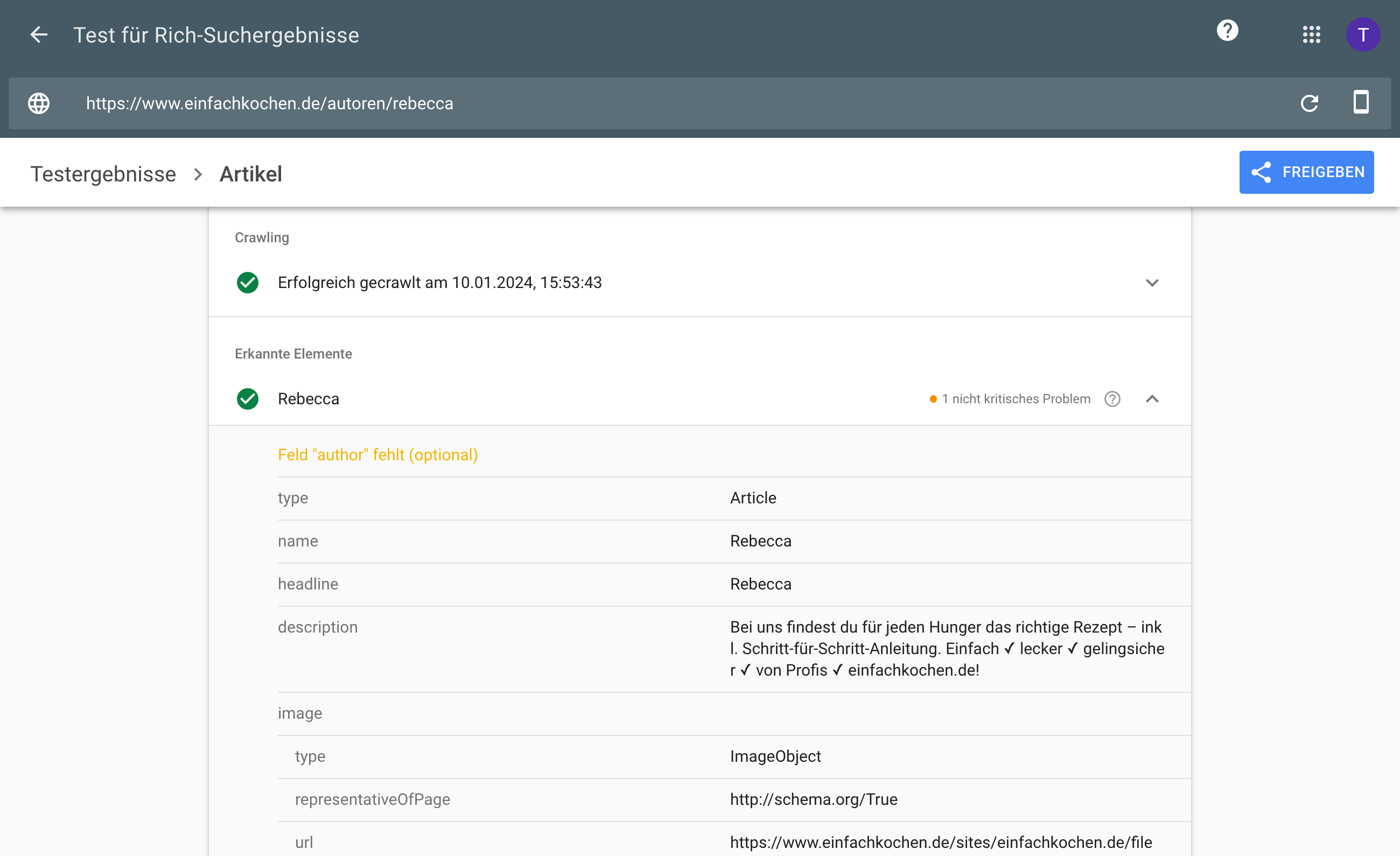Screen dimensions: 1400x856
Task: Go back with the left arrow icon
Action: [x=39, y=34]
